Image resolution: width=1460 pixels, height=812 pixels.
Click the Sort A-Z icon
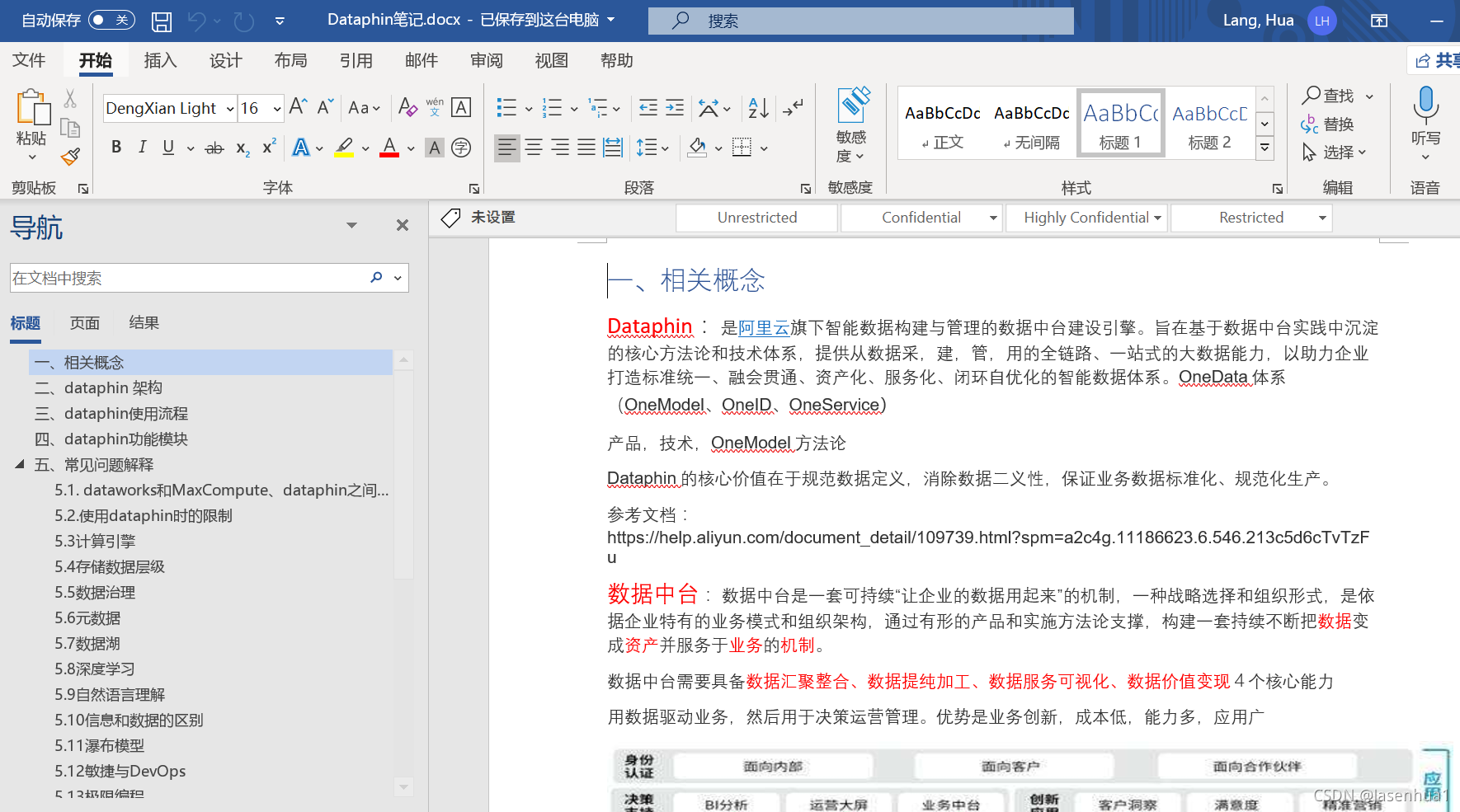click(x=758, y=107)
